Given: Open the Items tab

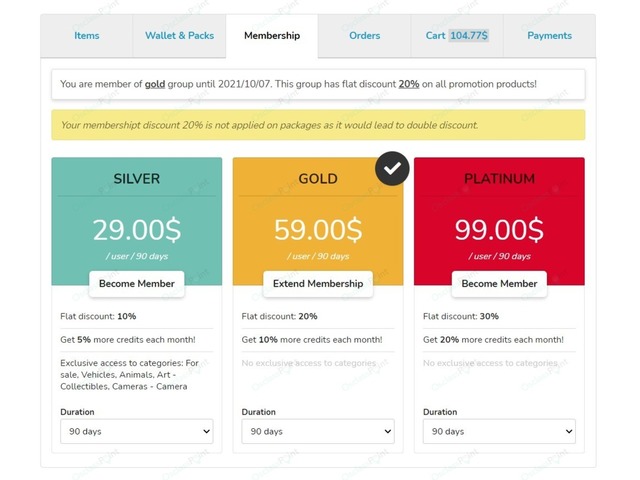Looking at the screenshot, I should [x=87, y=36].
